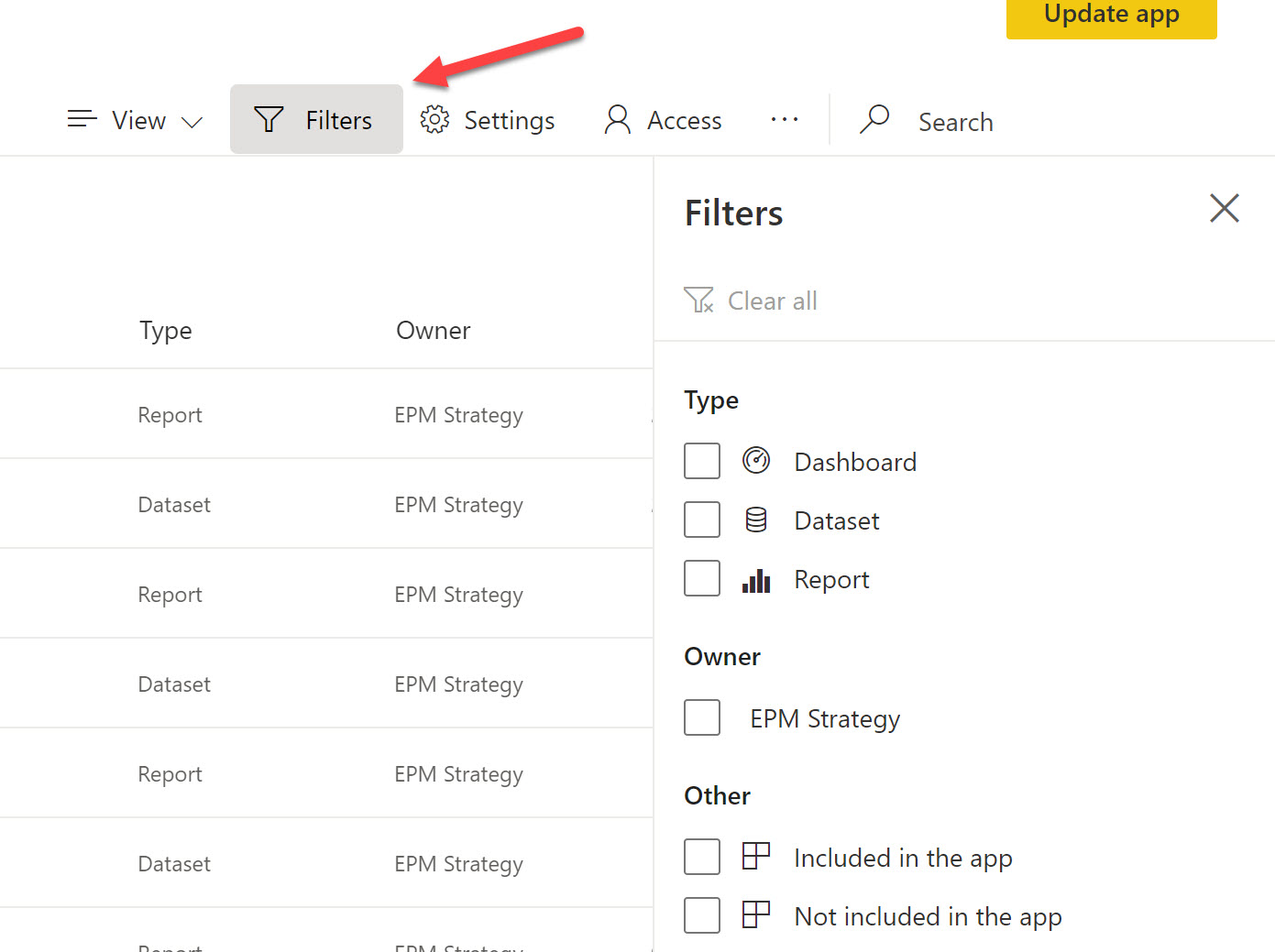Click the Type column header
This screenshot has width=1275, height=952.
[x=166, y=331]
